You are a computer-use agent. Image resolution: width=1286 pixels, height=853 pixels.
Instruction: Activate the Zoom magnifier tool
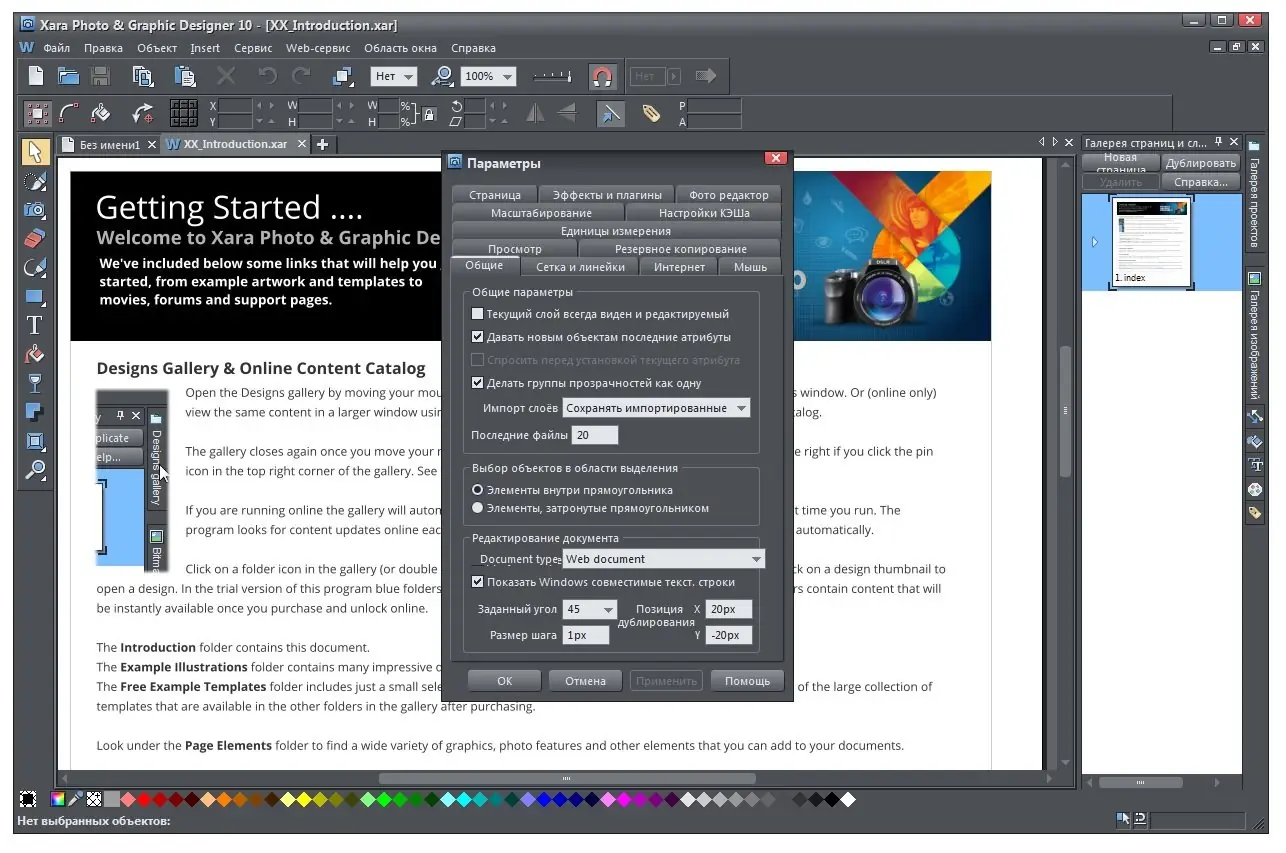[35, 470]
